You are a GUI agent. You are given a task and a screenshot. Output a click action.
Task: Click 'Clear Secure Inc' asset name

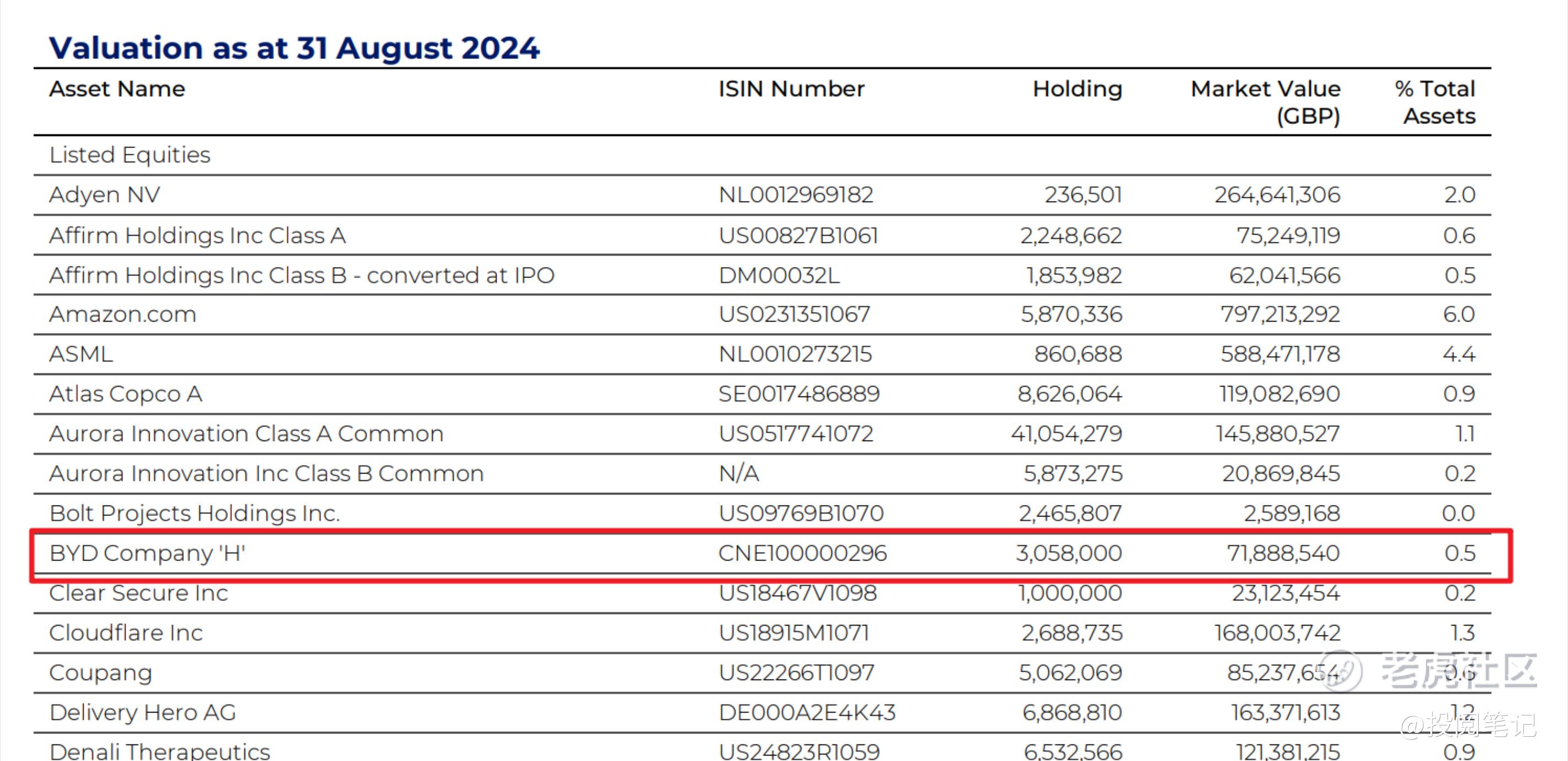(139, 593)
